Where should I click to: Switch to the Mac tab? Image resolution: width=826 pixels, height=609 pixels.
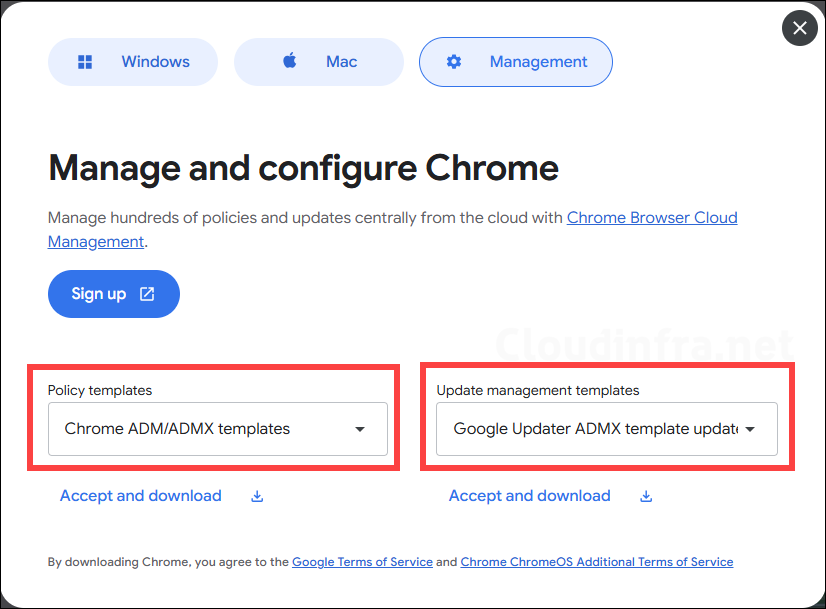(319, 62)
